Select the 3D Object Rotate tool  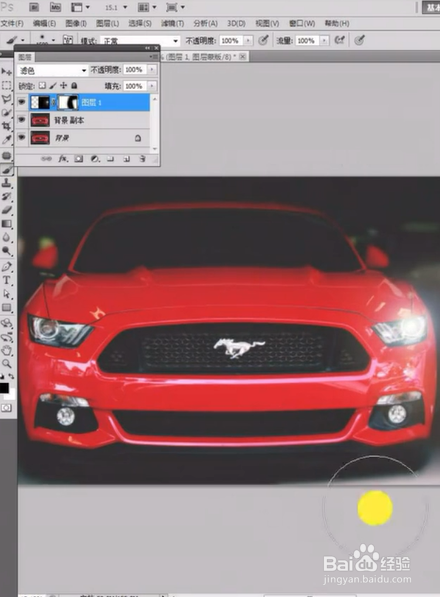pos(6,324)
